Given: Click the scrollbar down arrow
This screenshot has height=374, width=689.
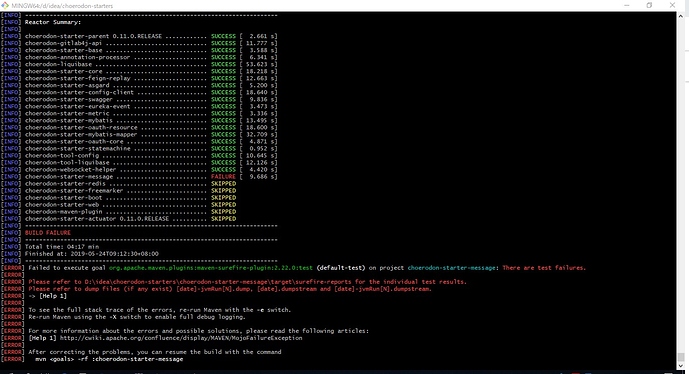Looking at the screenshot, I should (x=681, y=365).
